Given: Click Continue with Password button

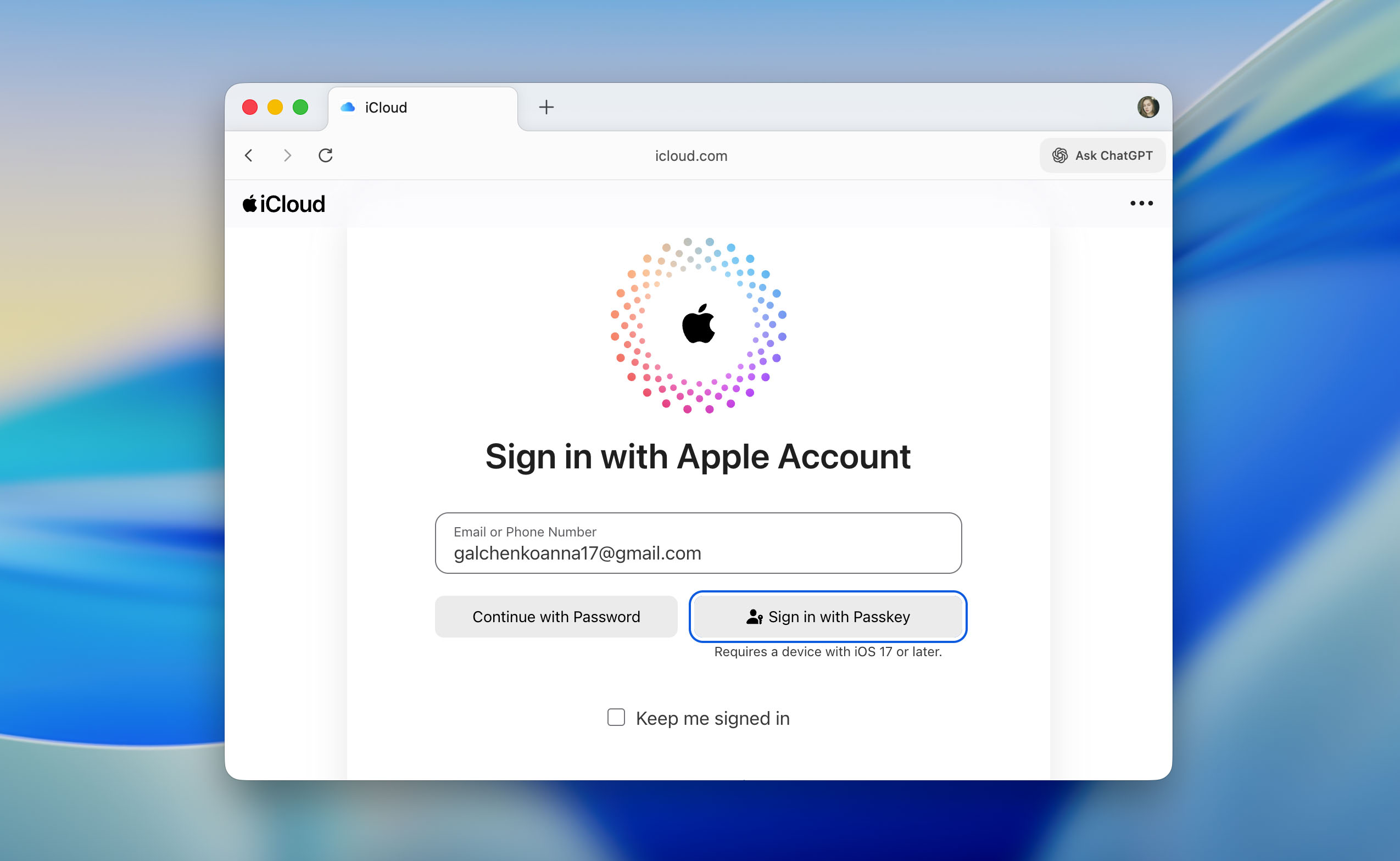Looking at the screenshot, I should [556, 617].
